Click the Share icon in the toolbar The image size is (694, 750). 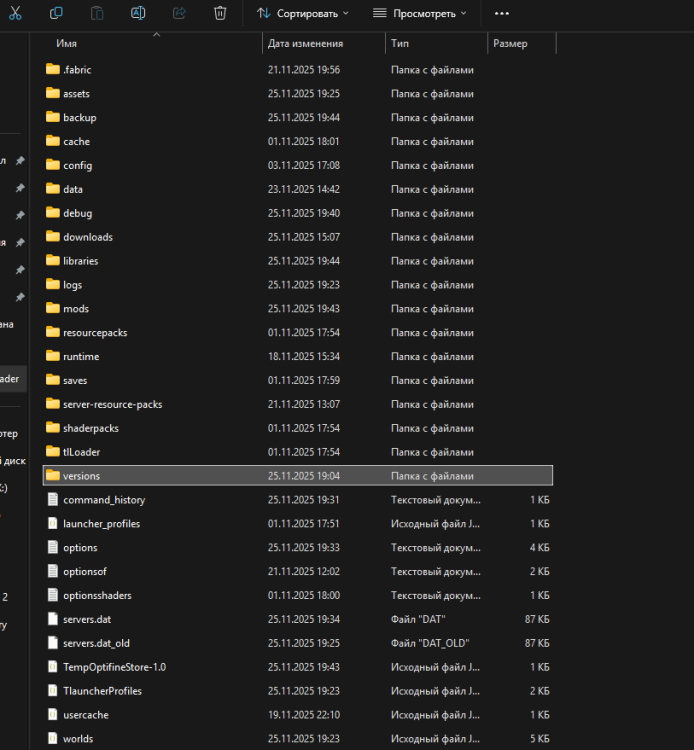tap(179, 13)
